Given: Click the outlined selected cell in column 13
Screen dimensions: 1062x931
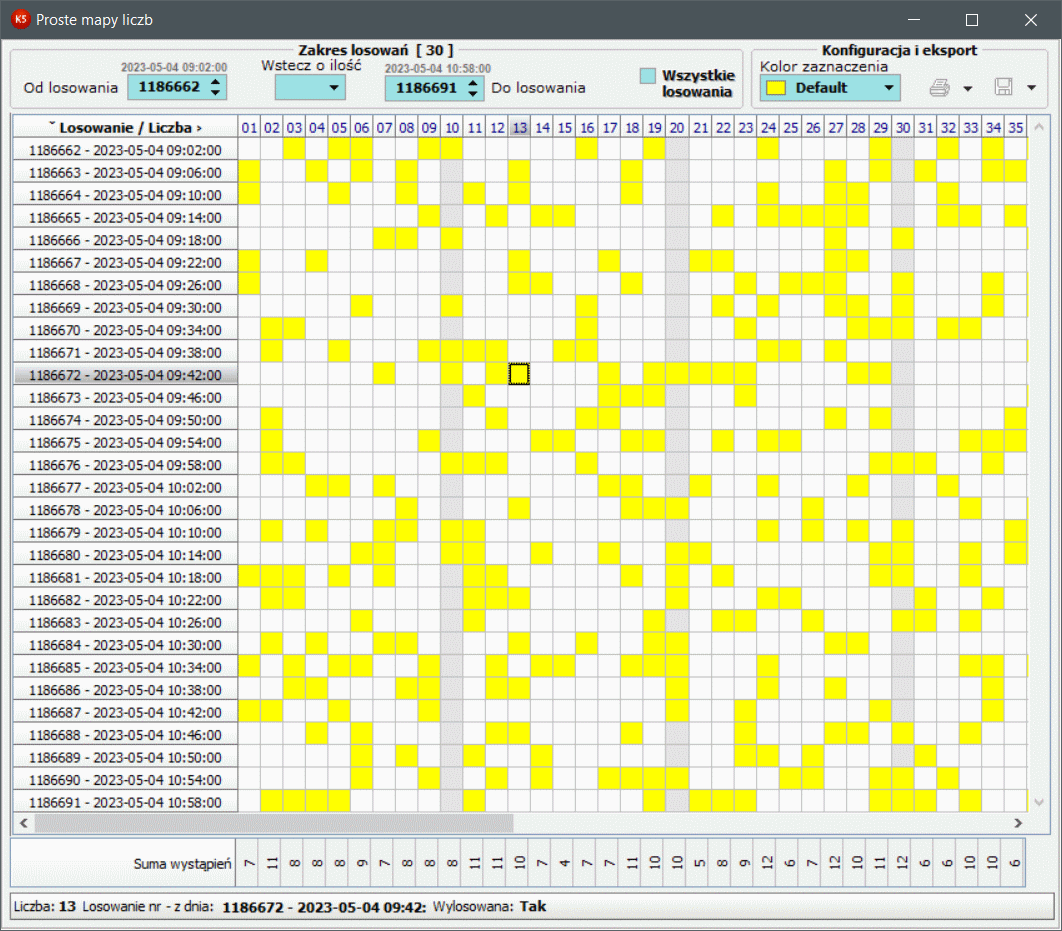Looking at the screenshot, I should point(519,374).
